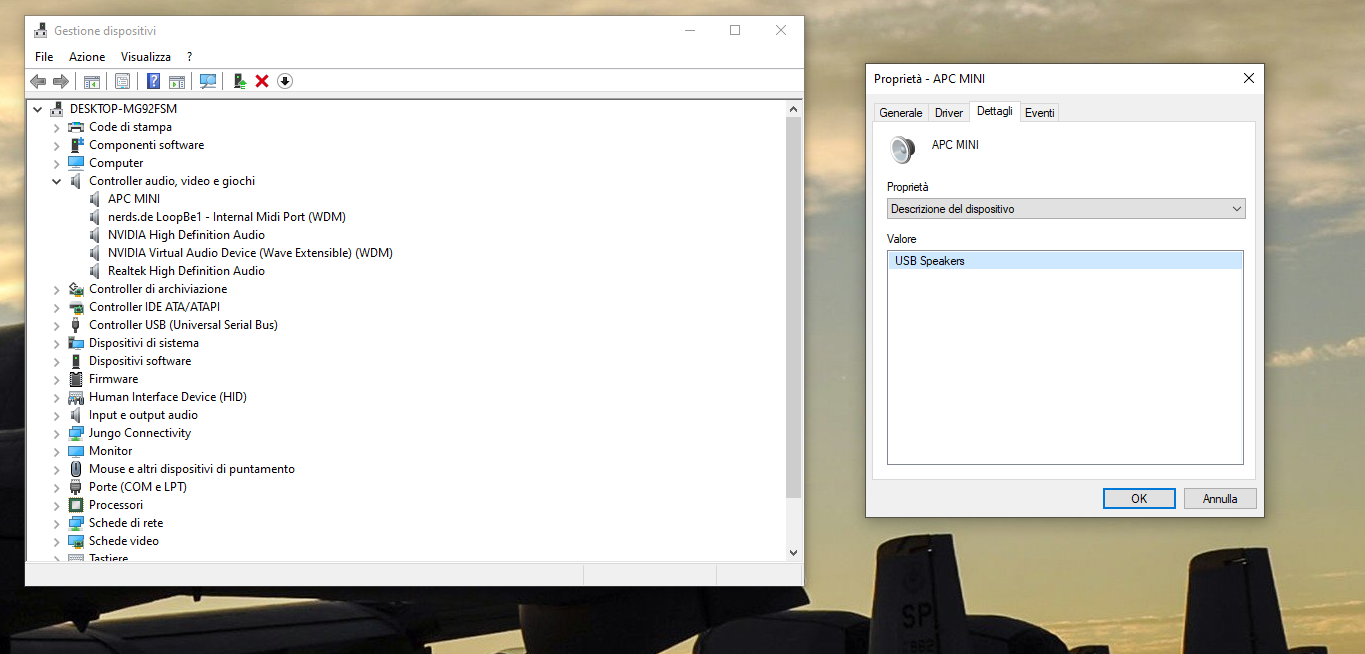Select the Jungo Connectivity label
1365x654 pixels.
tap(140, 433)
